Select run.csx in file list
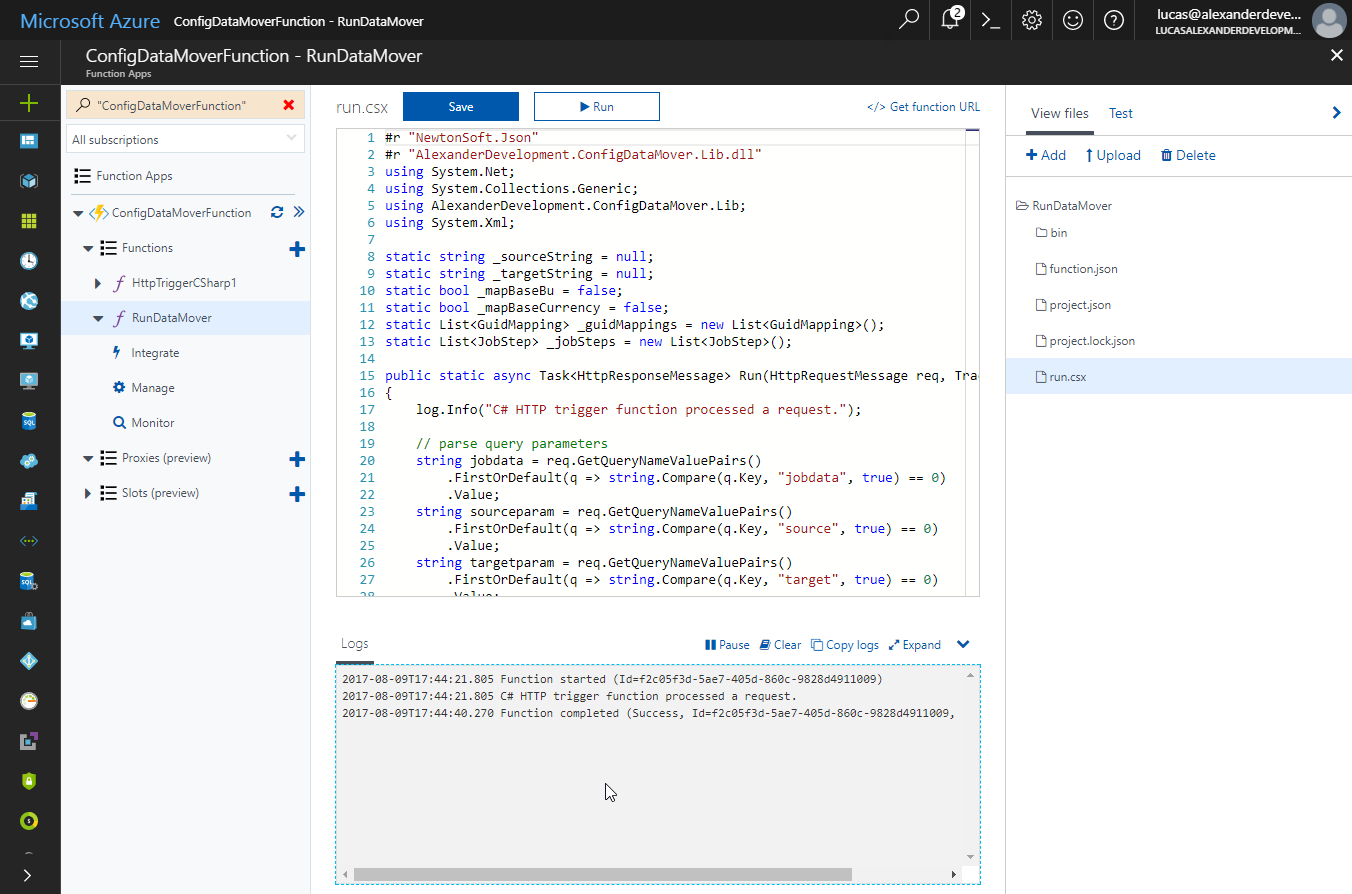The width and height of the screenshot is (1352, 894). click(1178, 376)
